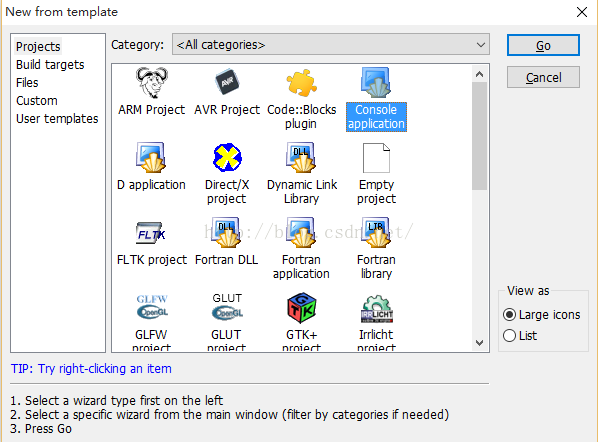Open the Category dropdown list
The height and width of the screenshot is (442, 598).
pyautogui.click(x=331, y=45)
